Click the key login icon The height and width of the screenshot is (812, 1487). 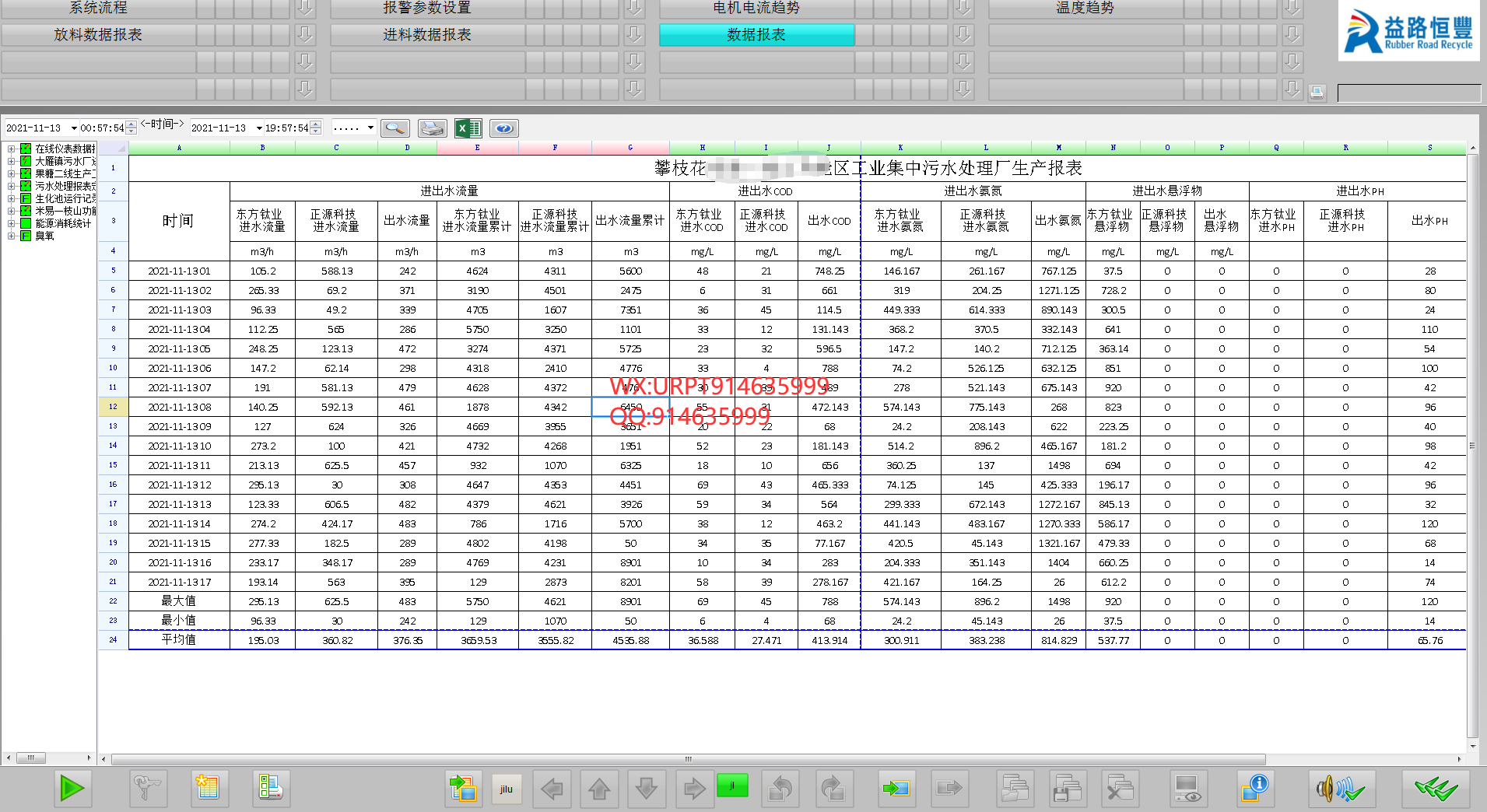[x=147, y=789]
